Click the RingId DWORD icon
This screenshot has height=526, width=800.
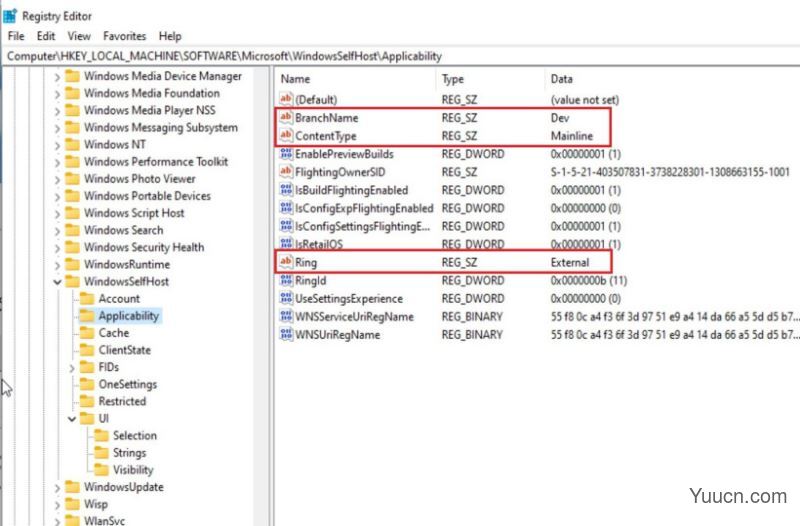pyautogui.click(x=286, y=280)
